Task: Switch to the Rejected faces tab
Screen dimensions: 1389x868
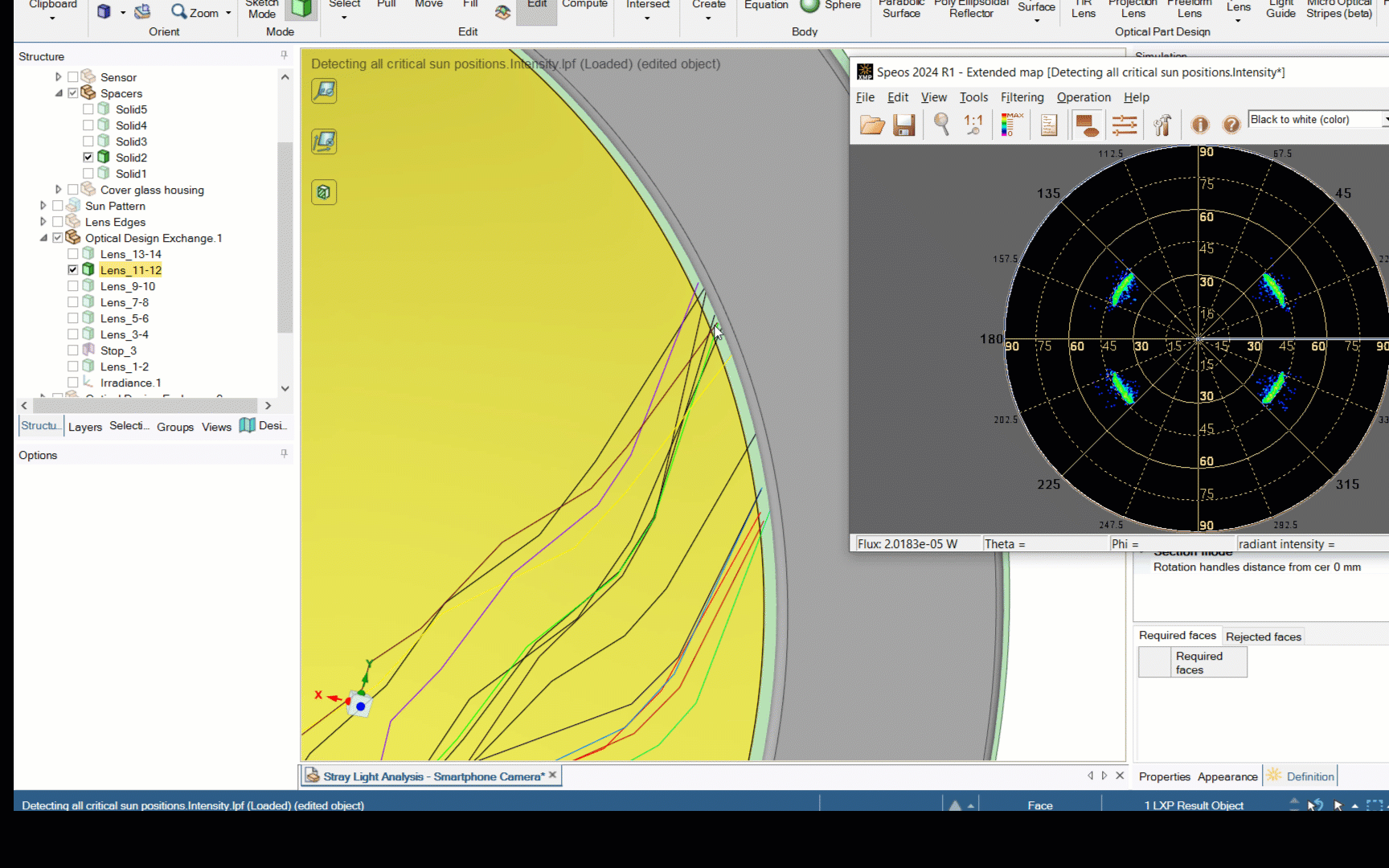Action: coord(1264,637)
